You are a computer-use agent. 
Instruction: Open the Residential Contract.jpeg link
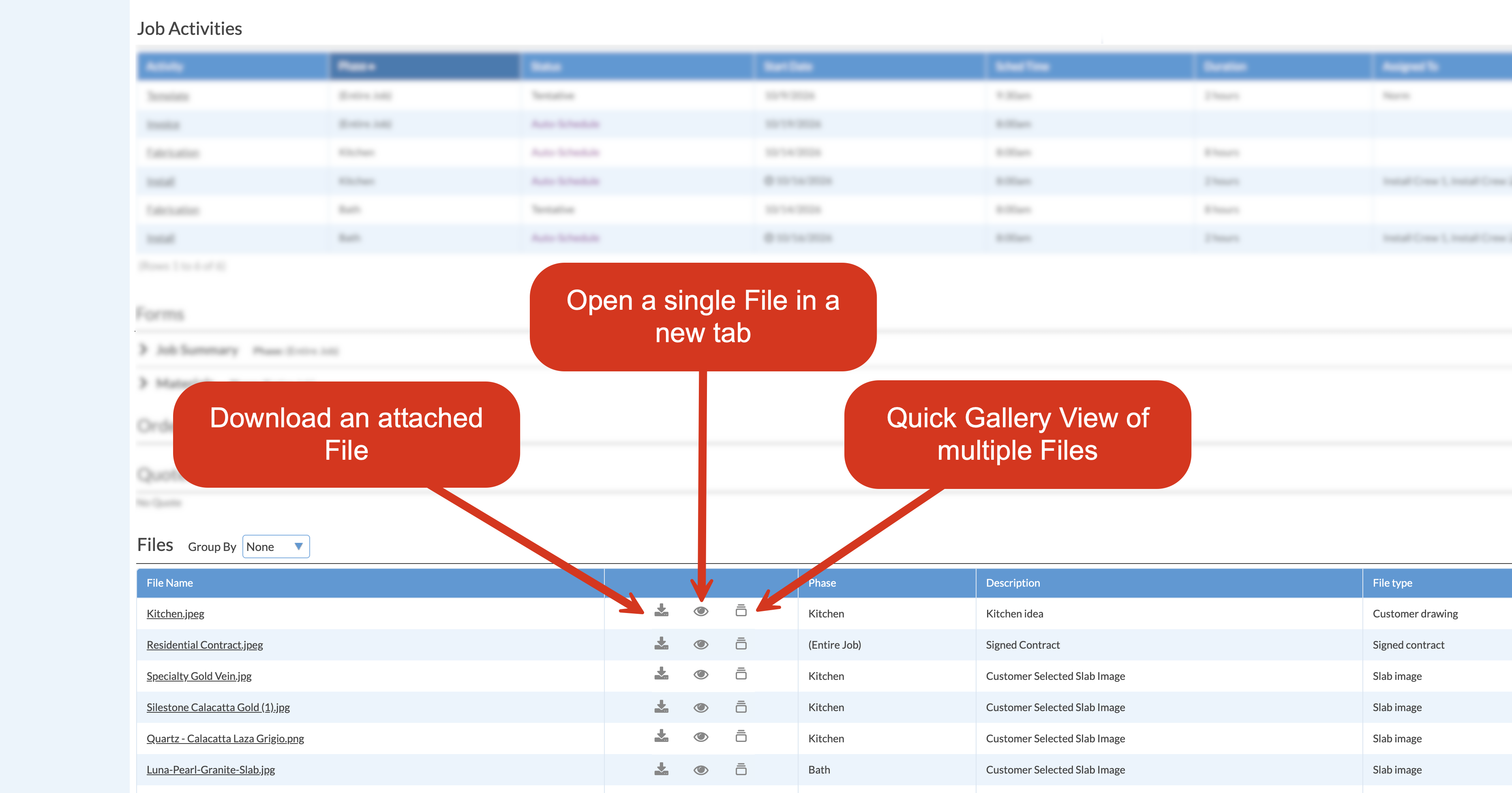205,645
